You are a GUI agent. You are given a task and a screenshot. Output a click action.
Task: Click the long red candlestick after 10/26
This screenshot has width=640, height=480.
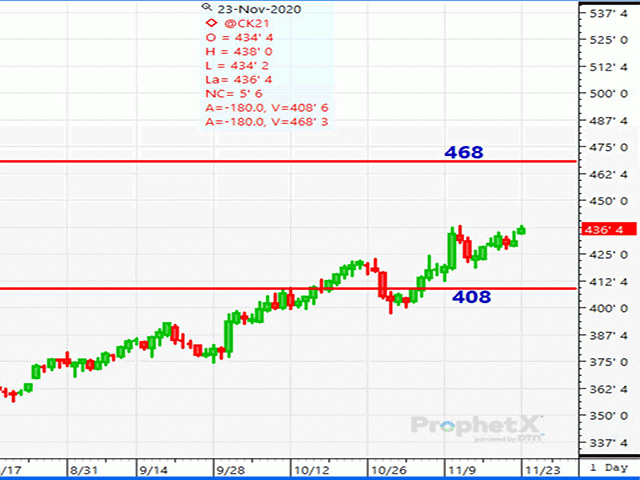coord(382,284)
